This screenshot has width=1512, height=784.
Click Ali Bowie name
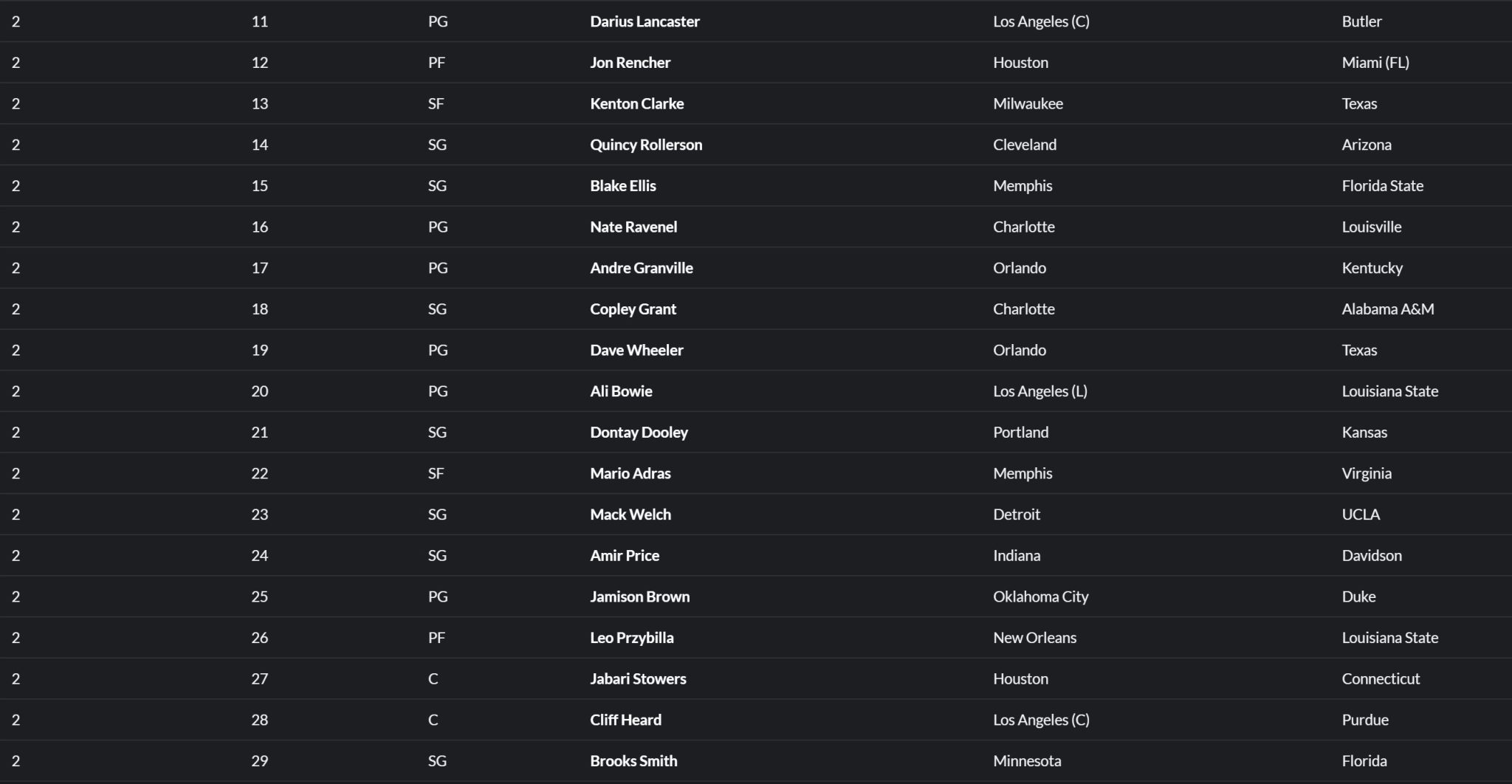coord(621,391)
